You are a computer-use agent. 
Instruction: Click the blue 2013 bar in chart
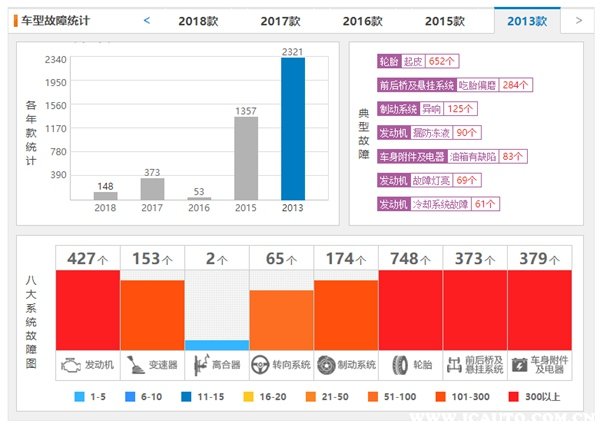[293, 128]
